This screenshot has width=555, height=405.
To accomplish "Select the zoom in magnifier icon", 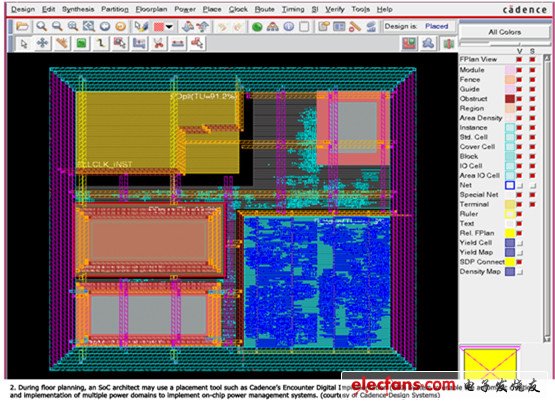I will pos(42,26).
